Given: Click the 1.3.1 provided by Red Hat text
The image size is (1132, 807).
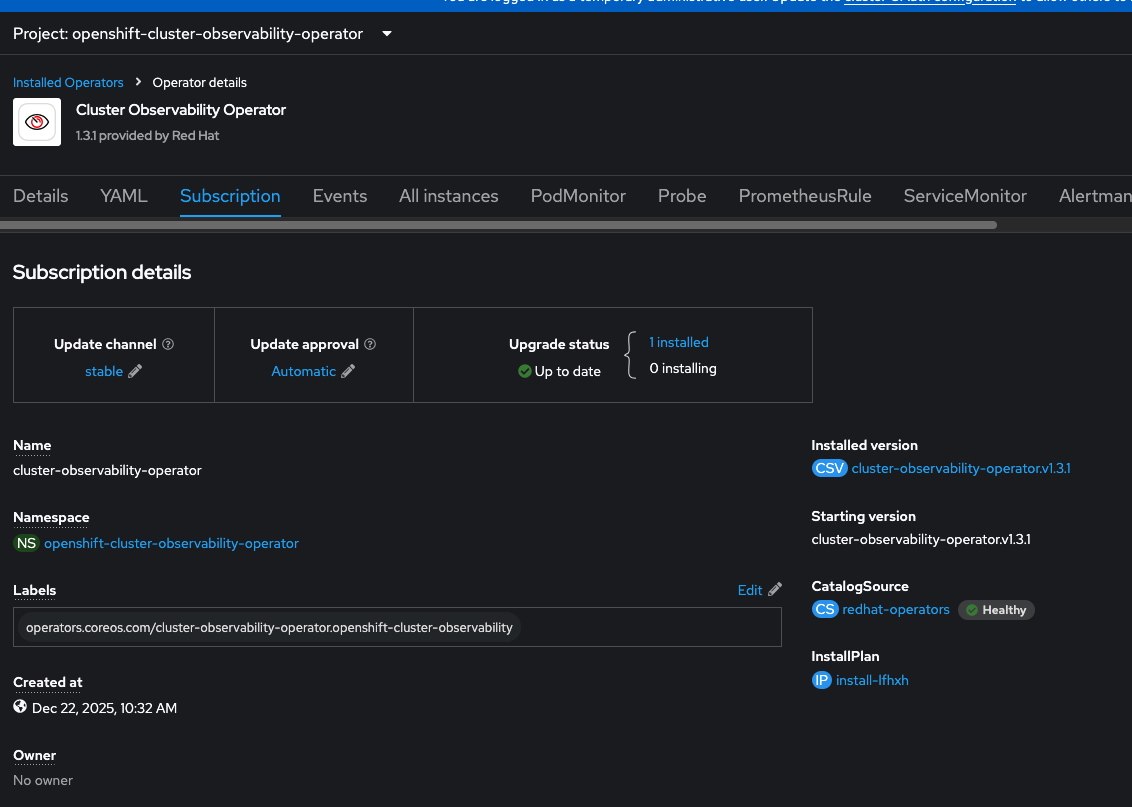Looking at the screenshot, I should [x=147, y=136].
